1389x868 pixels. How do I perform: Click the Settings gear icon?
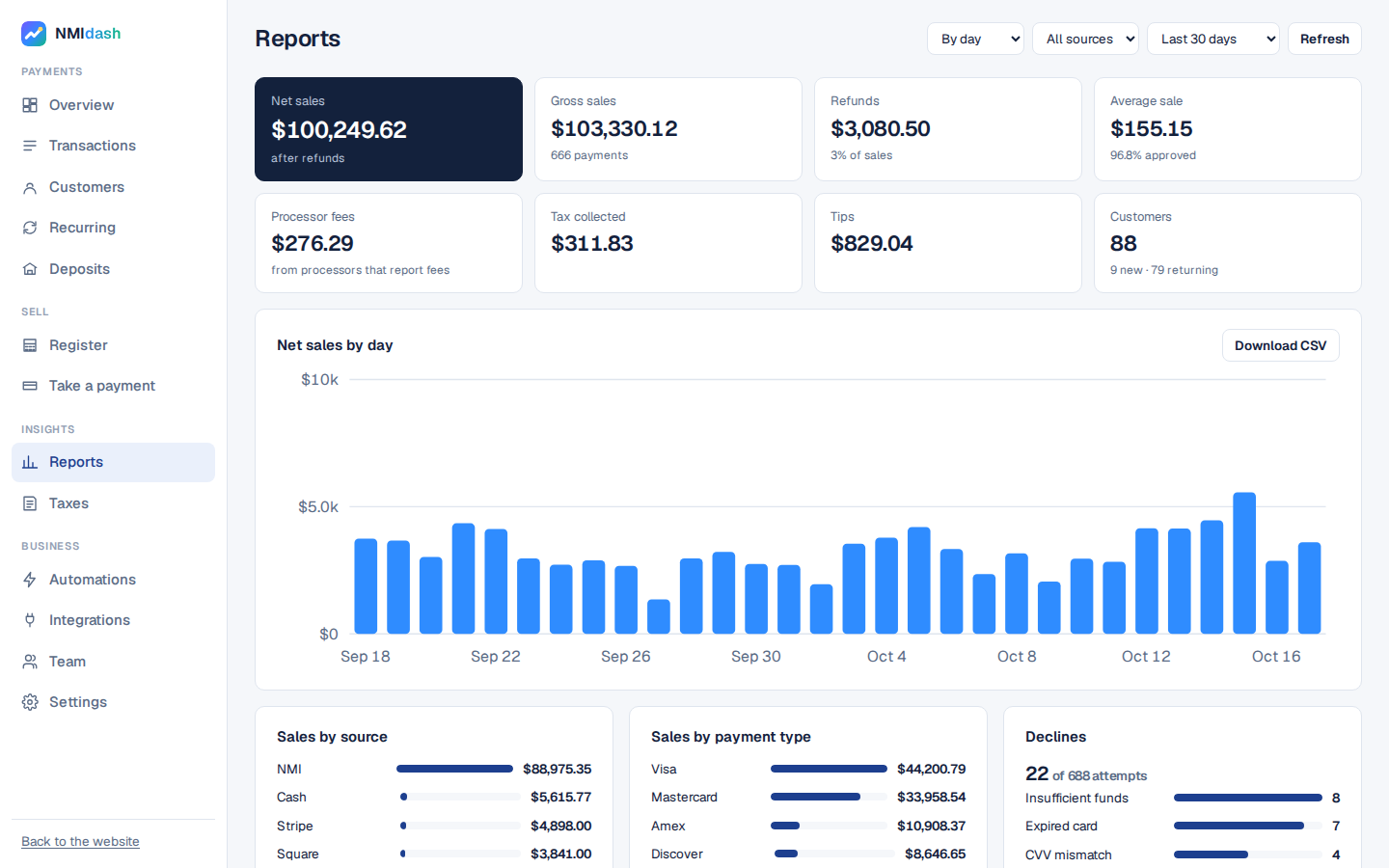[x=30, y=702]
